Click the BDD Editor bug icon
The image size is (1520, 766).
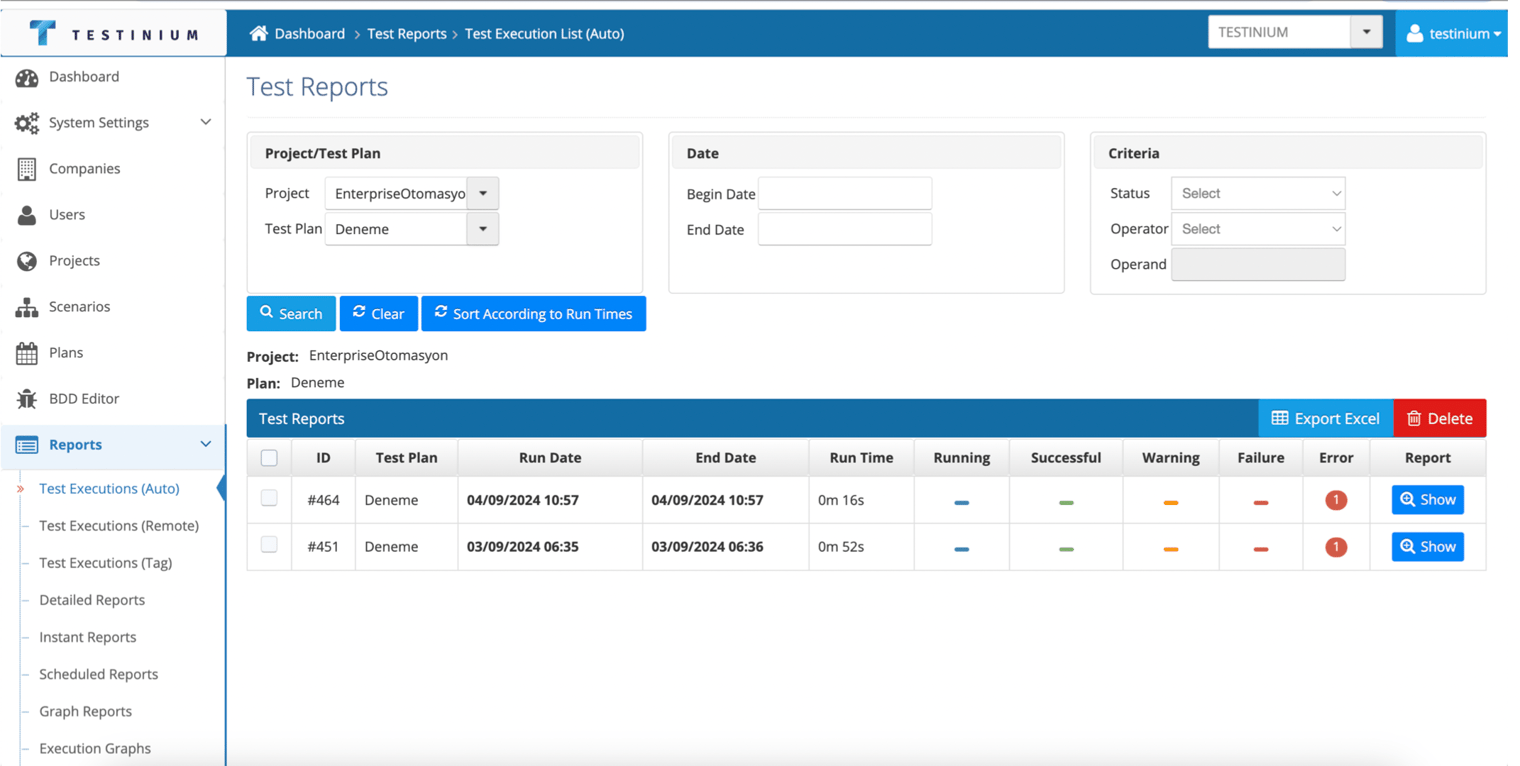27,399
